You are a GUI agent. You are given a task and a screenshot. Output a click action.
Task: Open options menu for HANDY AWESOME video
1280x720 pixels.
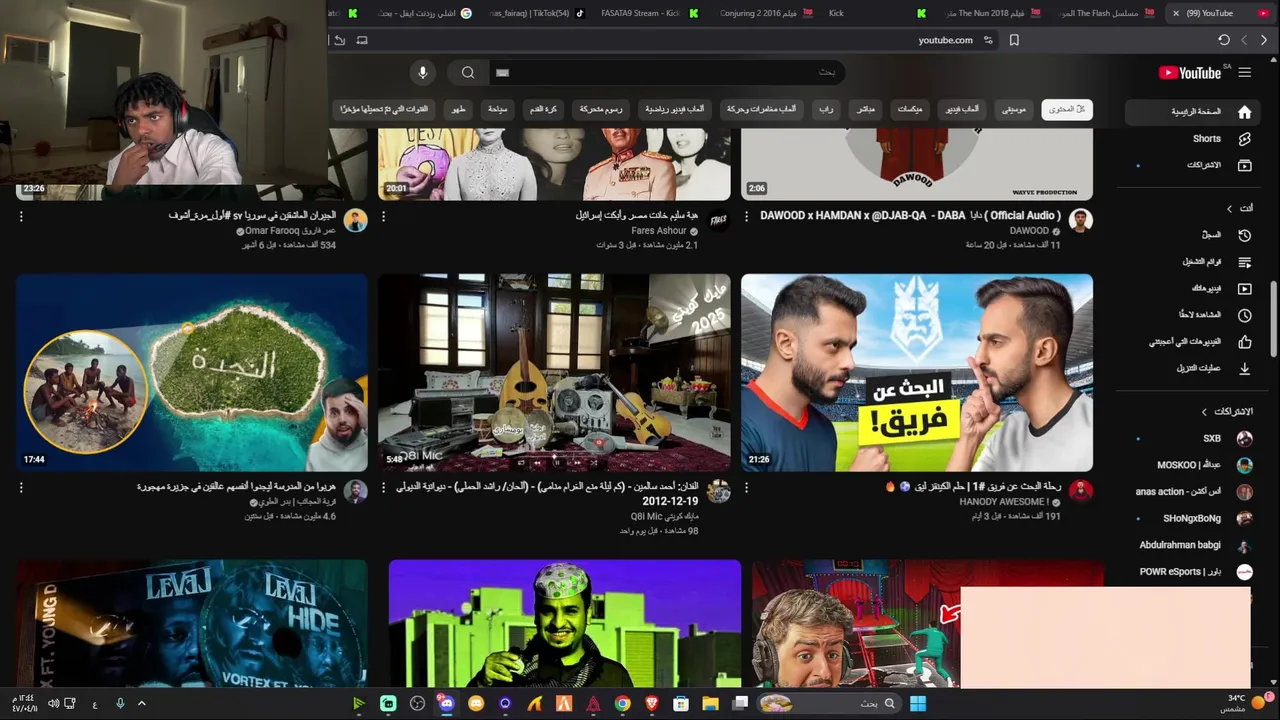click(x=746, y=487)
